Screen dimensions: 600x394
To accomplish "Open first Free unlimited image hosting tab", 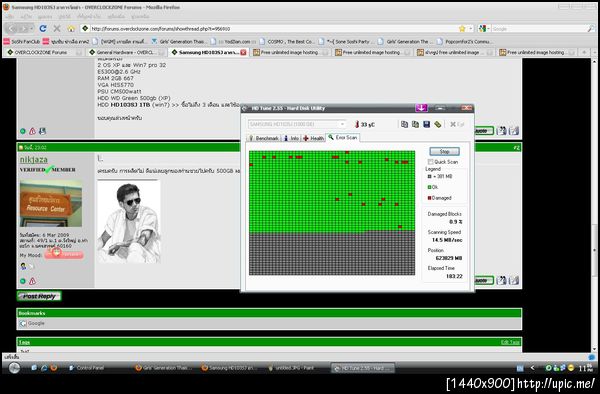I will tap(290, 52).
